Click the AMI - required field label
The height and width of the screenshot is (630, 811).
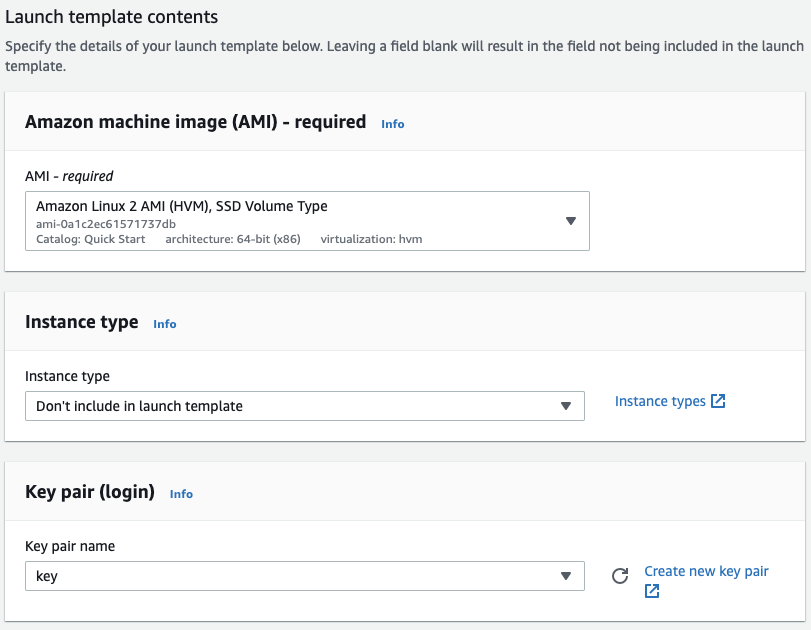69,176
